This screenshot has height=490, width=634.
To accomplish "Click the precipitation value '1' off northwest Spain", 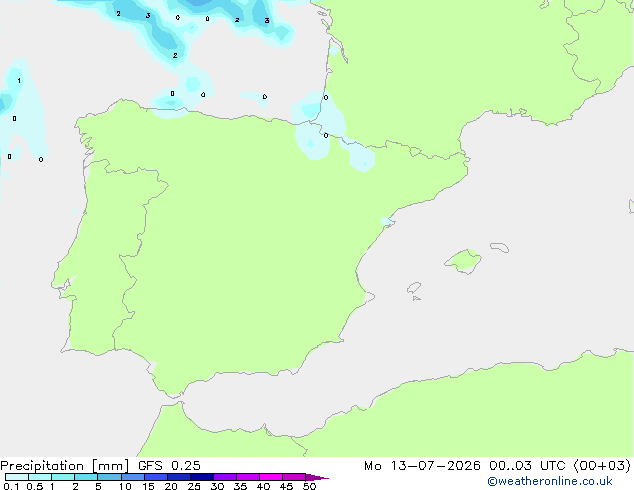I will 19,80.
